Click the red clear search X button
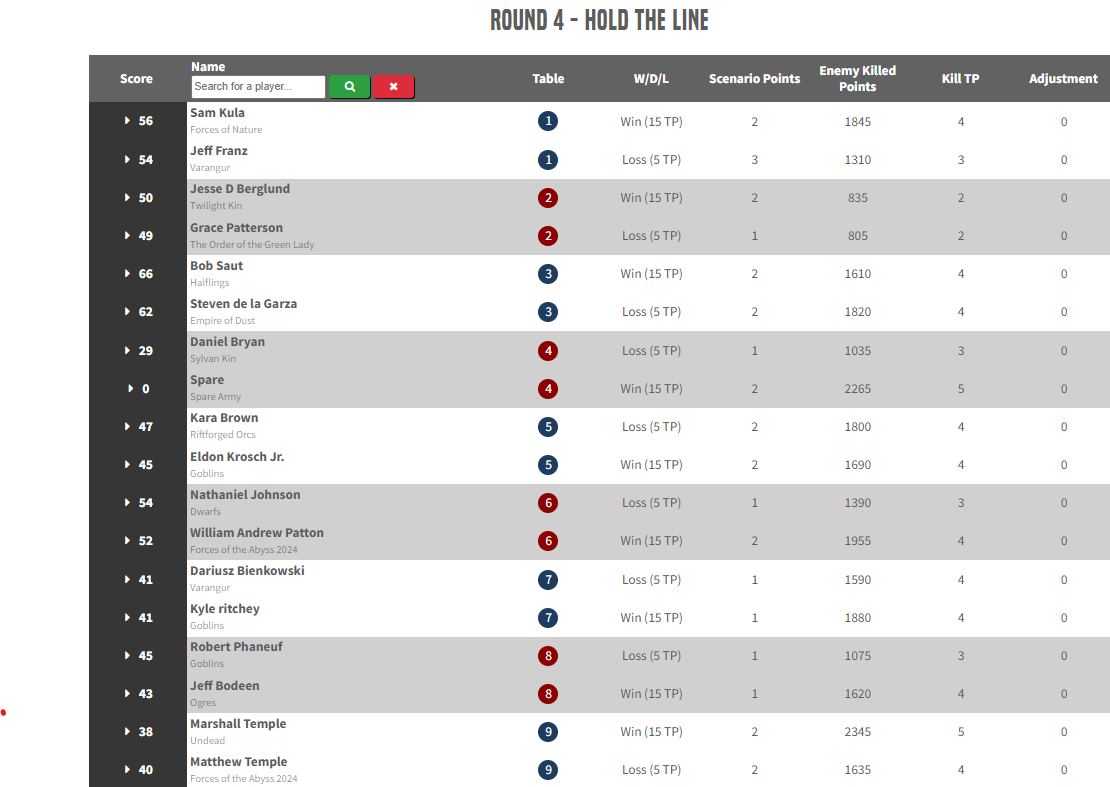Image resolution: width=1110 pixels, height=787 pixels. point(394,87)
